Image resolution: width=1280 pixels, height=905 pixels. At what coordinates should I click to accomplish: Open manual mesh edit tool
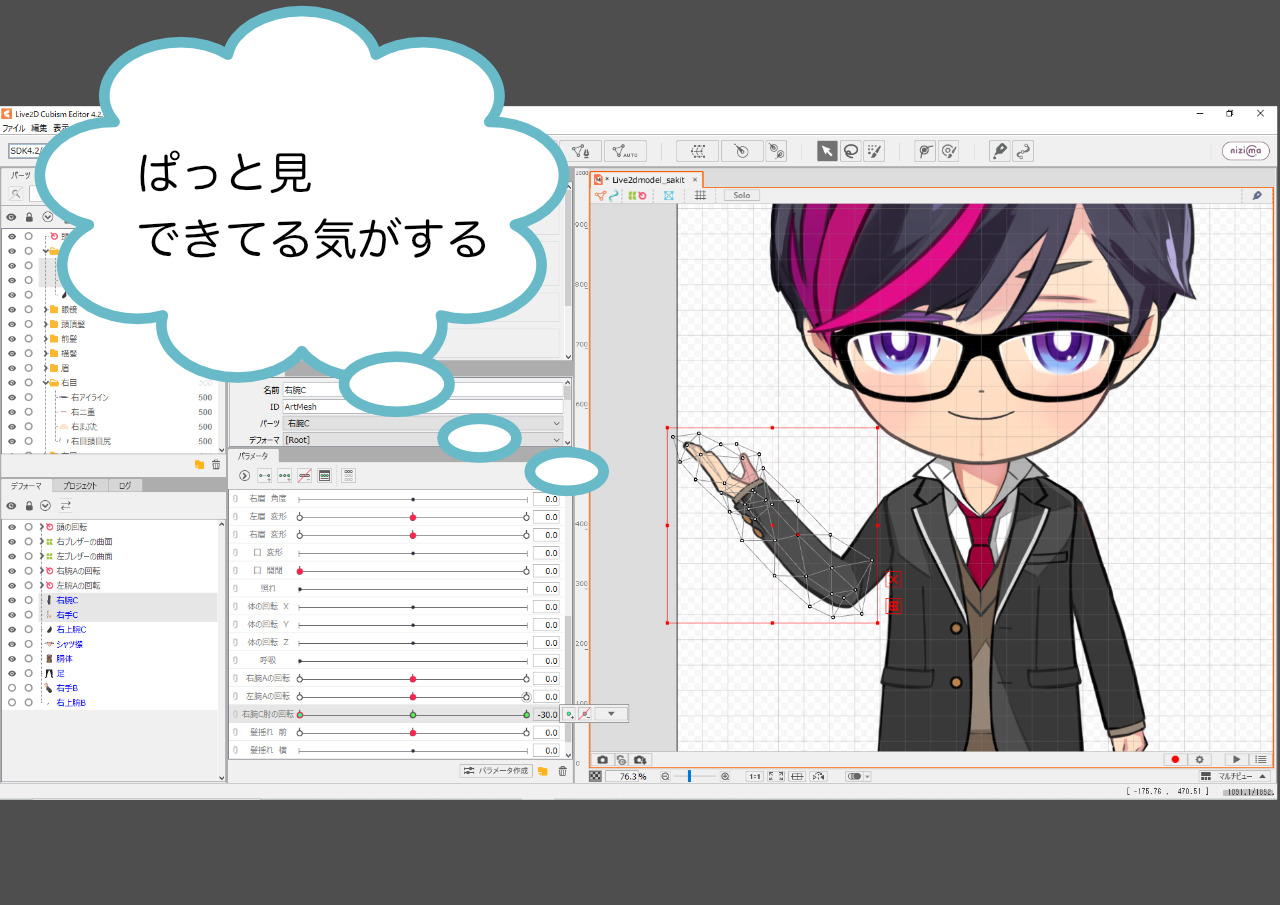[582, 151]
